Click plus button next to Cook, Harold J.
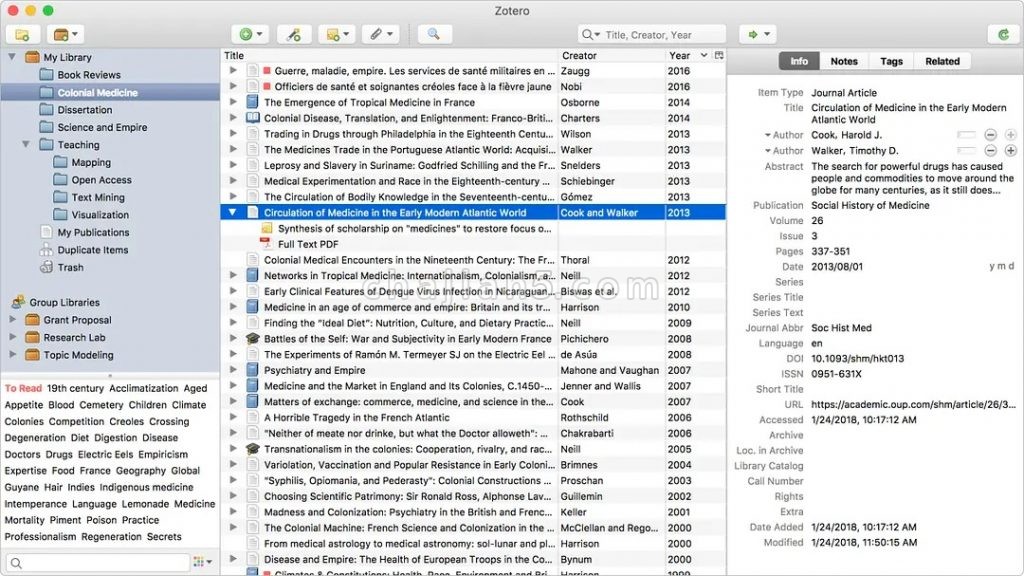Viewport: 1024px width, 576px height. coord(1010,135)
